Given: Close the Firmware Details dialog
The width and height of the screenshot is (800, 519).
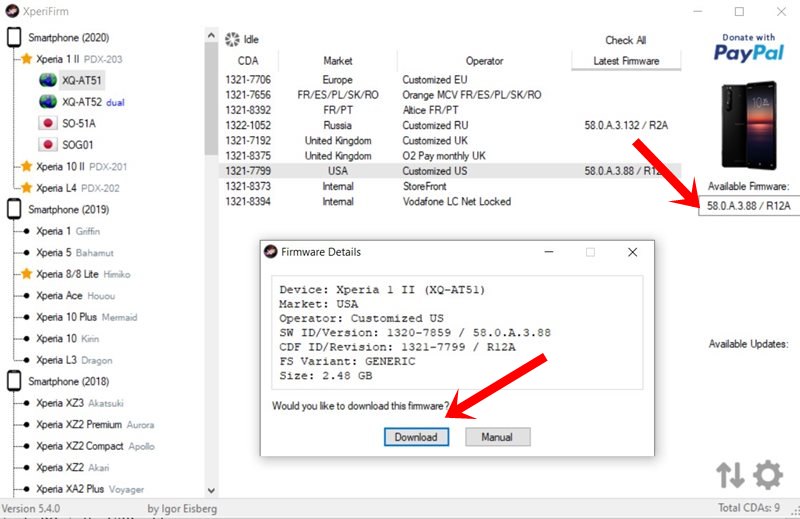Looking at the screenshot, I should (632, 252).
